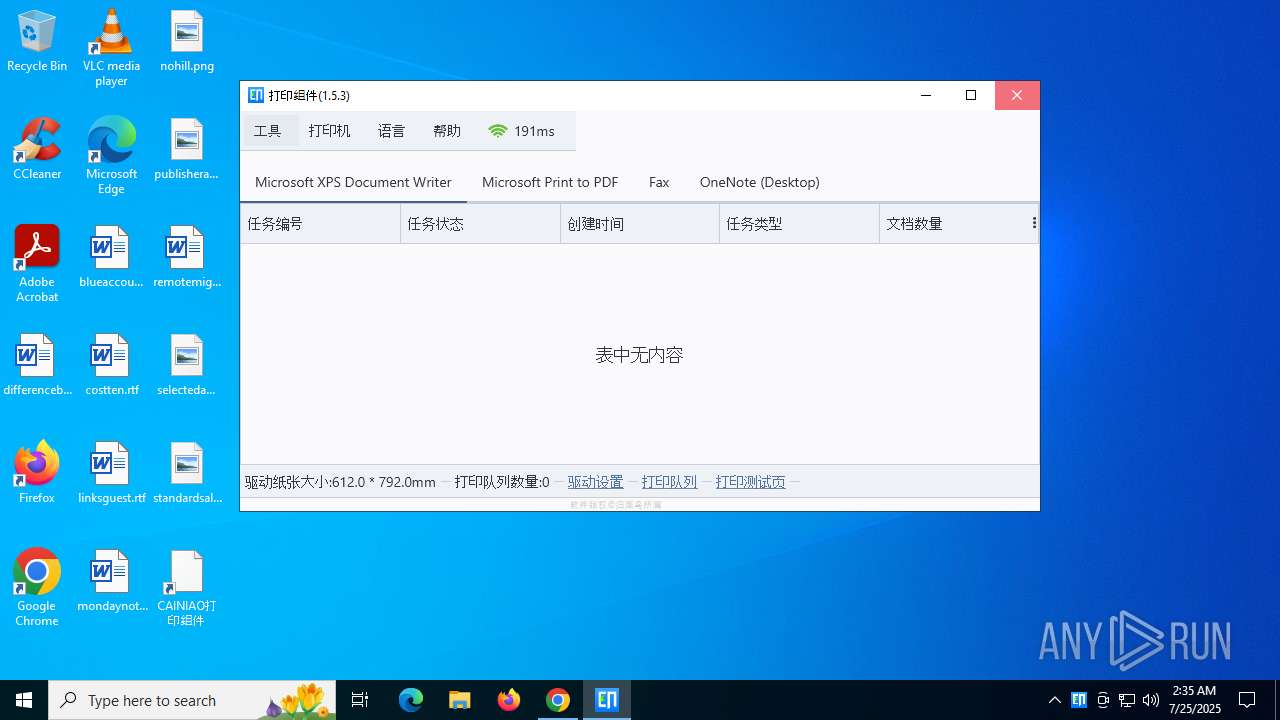
Task: Select the Firefox desktop shortcut
Action: tap(37, 473)
